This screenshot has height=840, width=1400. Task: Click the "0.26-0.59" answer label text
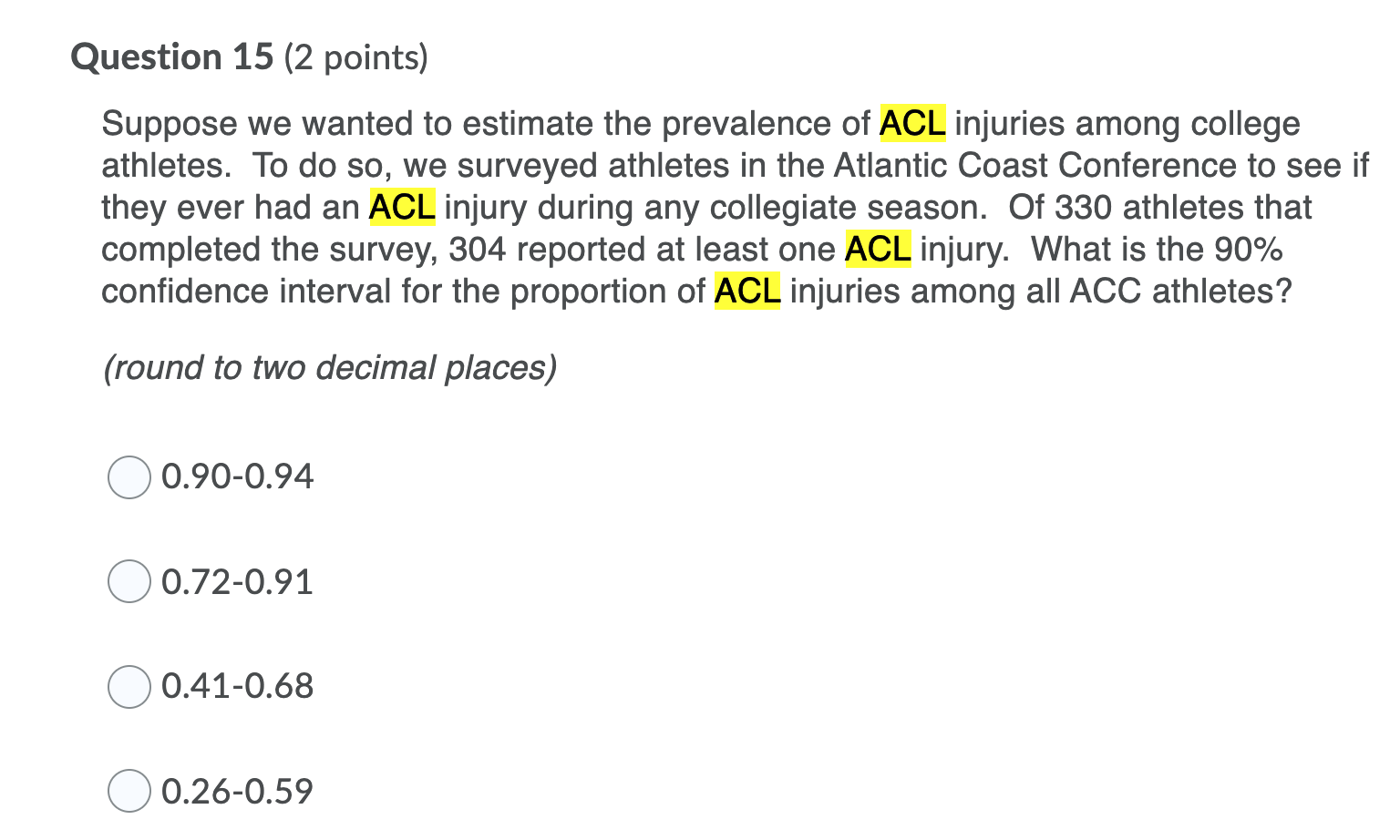click(x=237, y=791)
